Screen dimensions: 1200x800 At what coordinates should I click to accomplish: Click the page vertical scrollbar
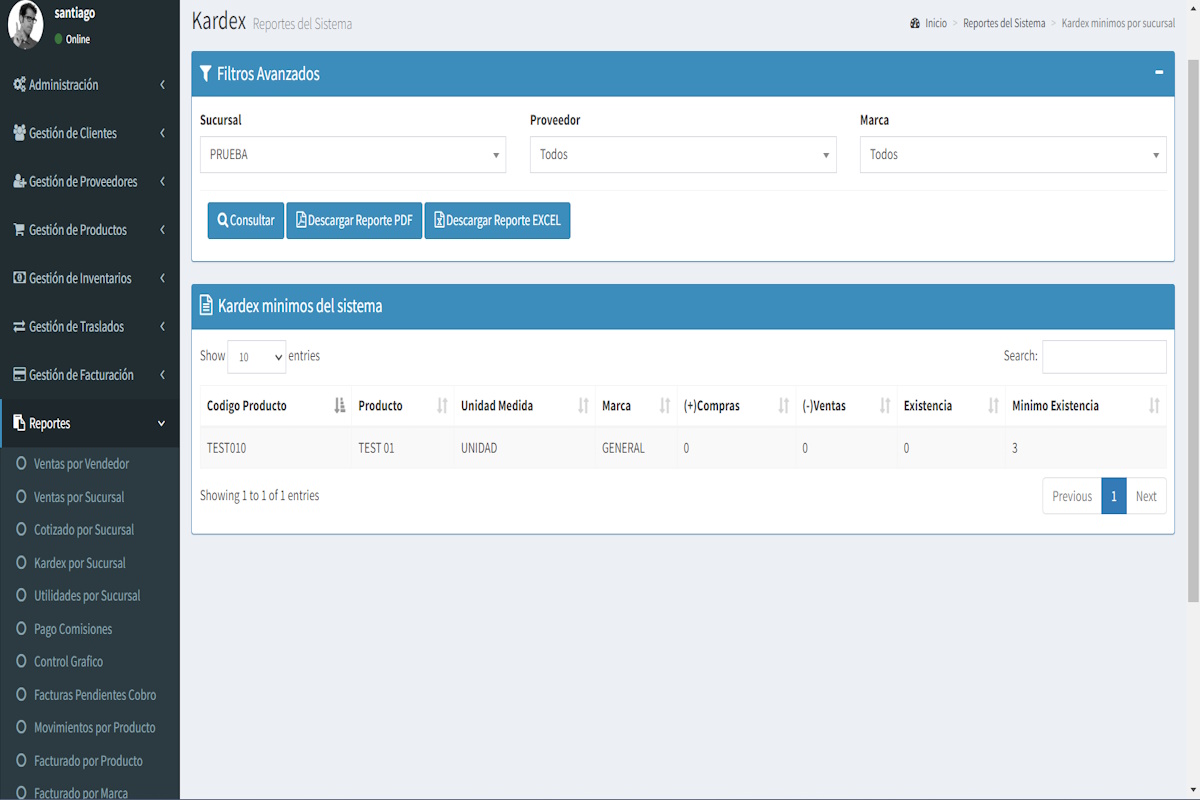point(1192,330)
